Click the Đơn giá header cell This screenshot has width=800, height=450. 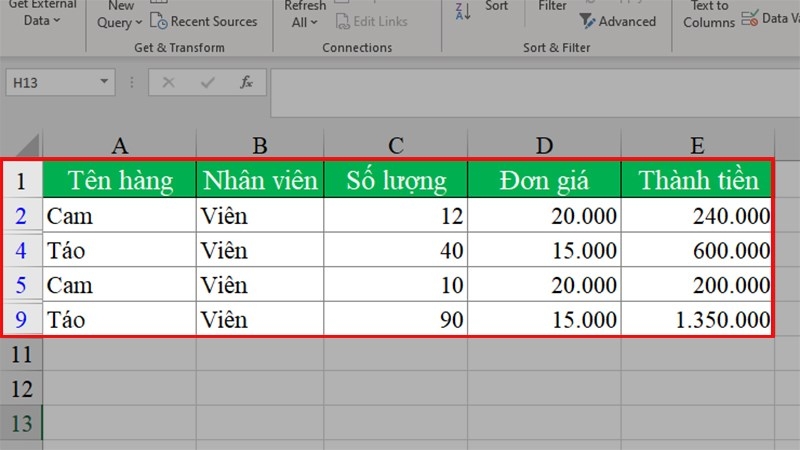pyautogui.click(x=544, y=180)
